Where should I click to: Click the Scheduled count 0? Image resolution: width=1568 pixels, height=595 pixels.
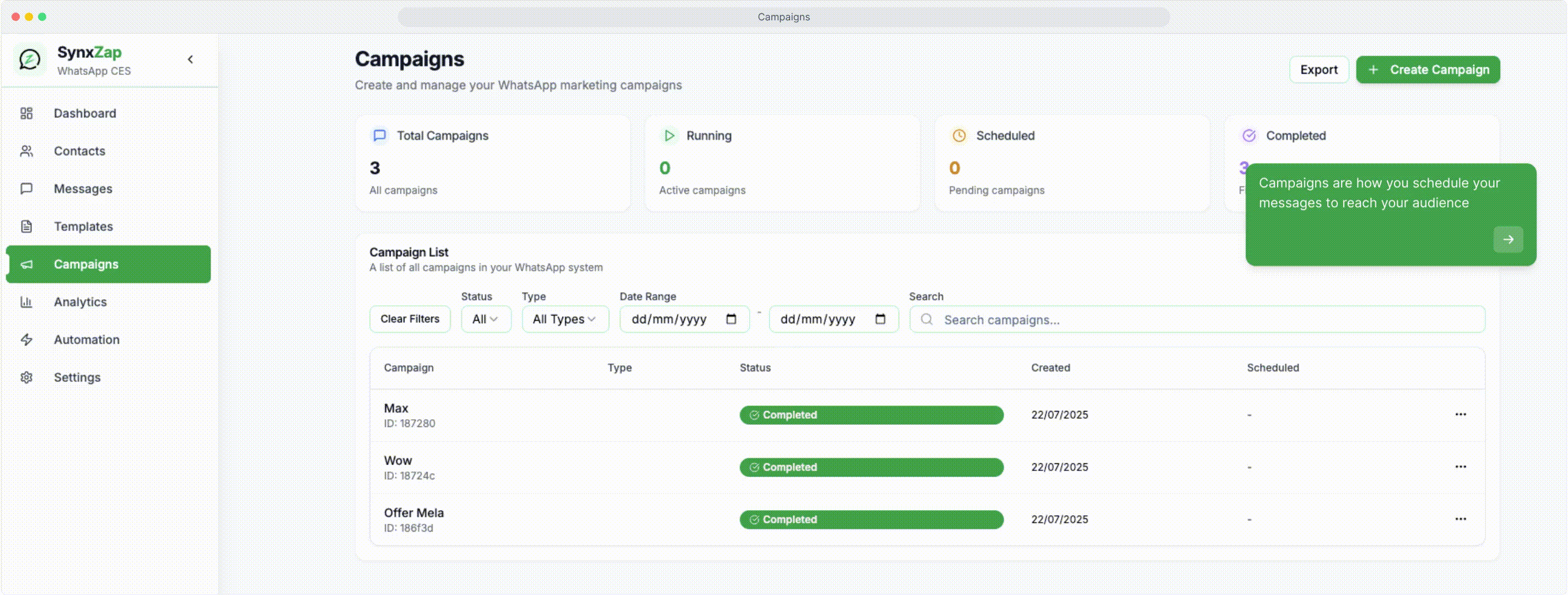[954, 168]
